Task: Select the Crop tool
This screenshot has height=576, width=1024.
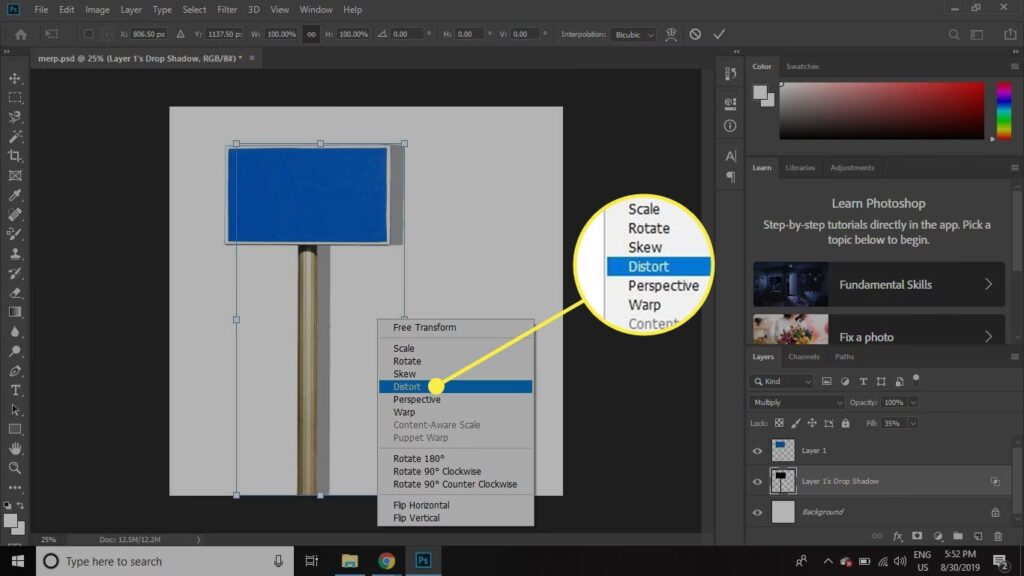Action: click(x=15, y=156)
